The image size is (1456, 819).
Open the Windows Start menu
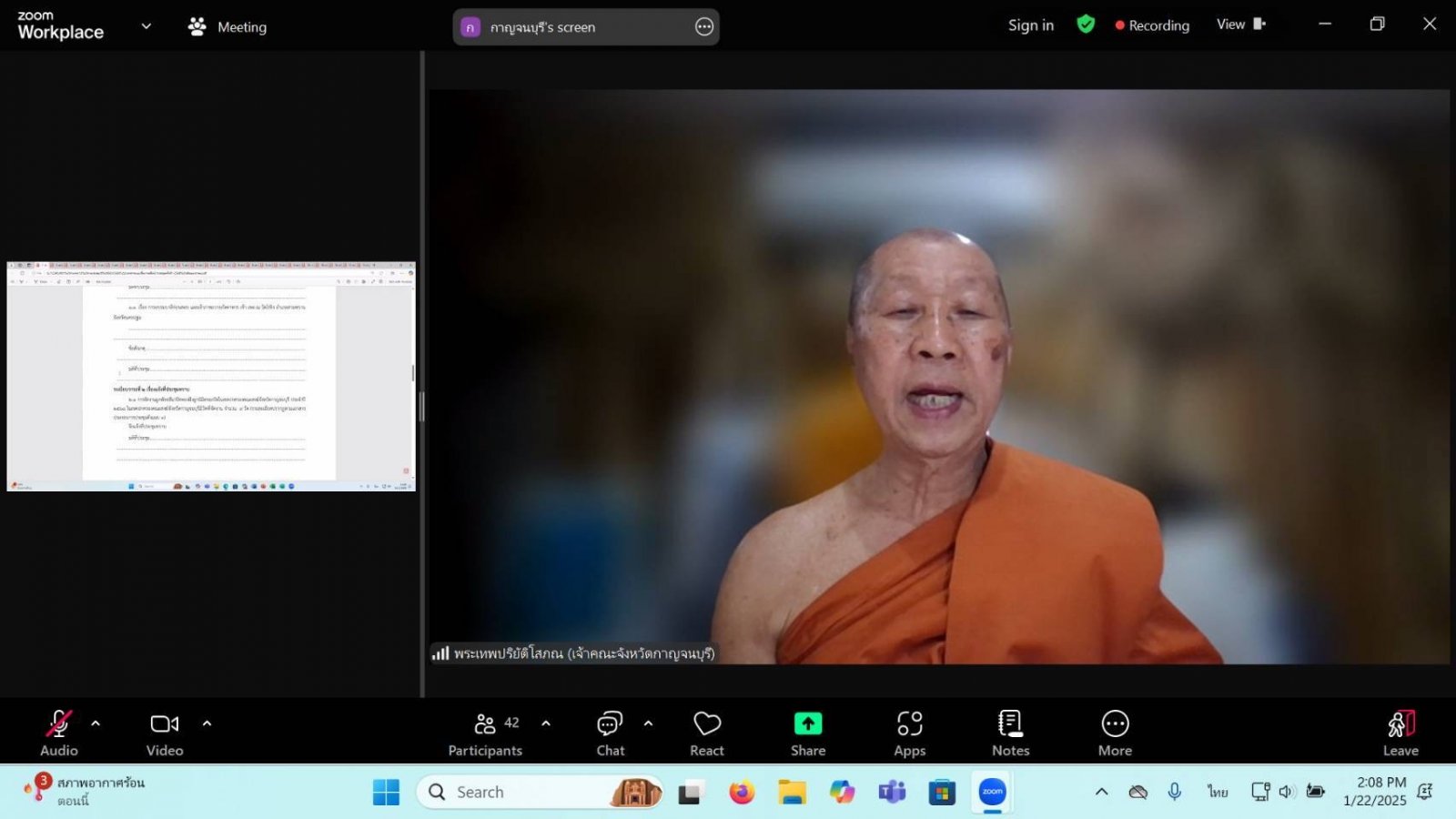[386, 792]
